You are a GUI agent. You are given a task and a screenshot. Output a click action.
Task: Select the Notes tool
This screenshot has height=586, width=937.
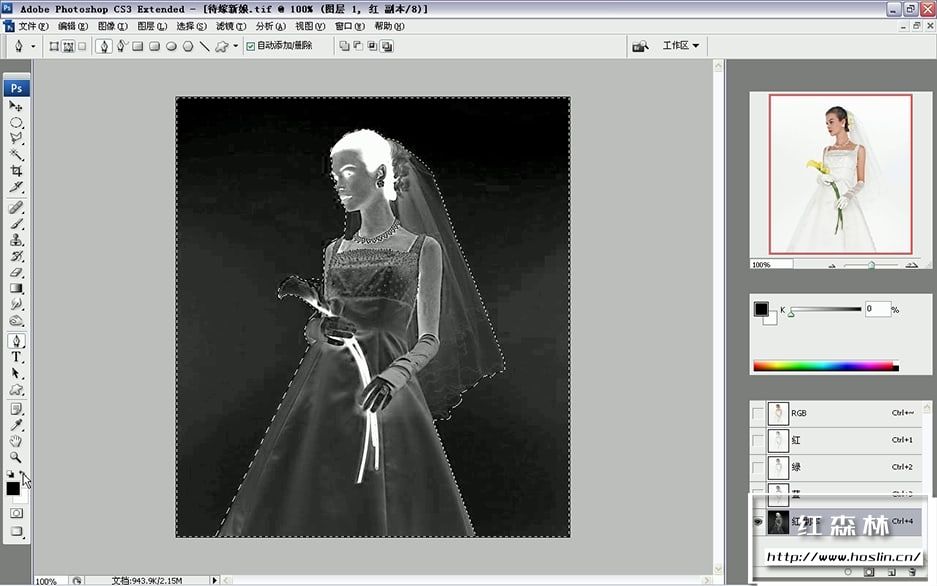(x=16, y=409)
